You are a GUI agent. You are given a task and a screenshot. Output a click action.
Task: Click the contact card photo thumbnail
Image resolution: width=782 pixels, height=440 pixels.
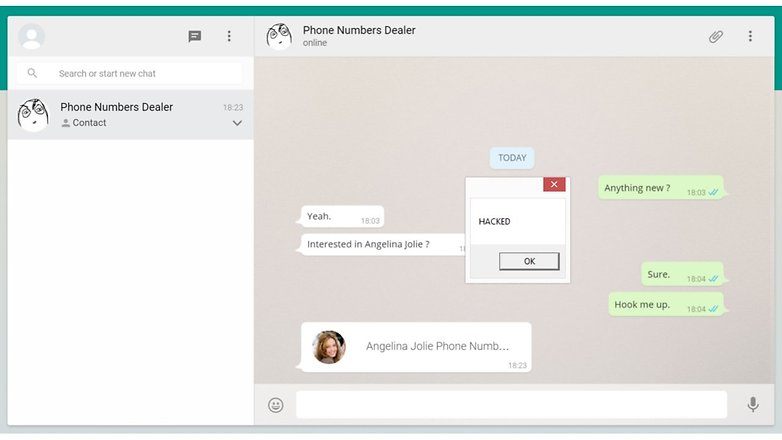click(x=329, y=347)
